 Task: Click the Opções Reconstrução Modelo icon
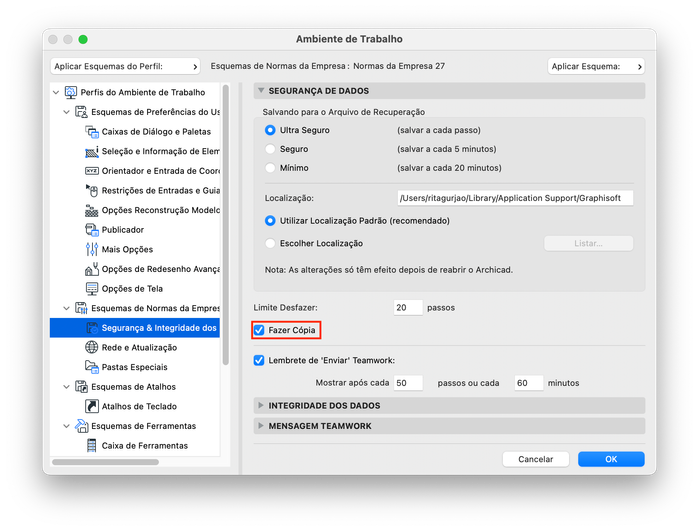[92, 210]
